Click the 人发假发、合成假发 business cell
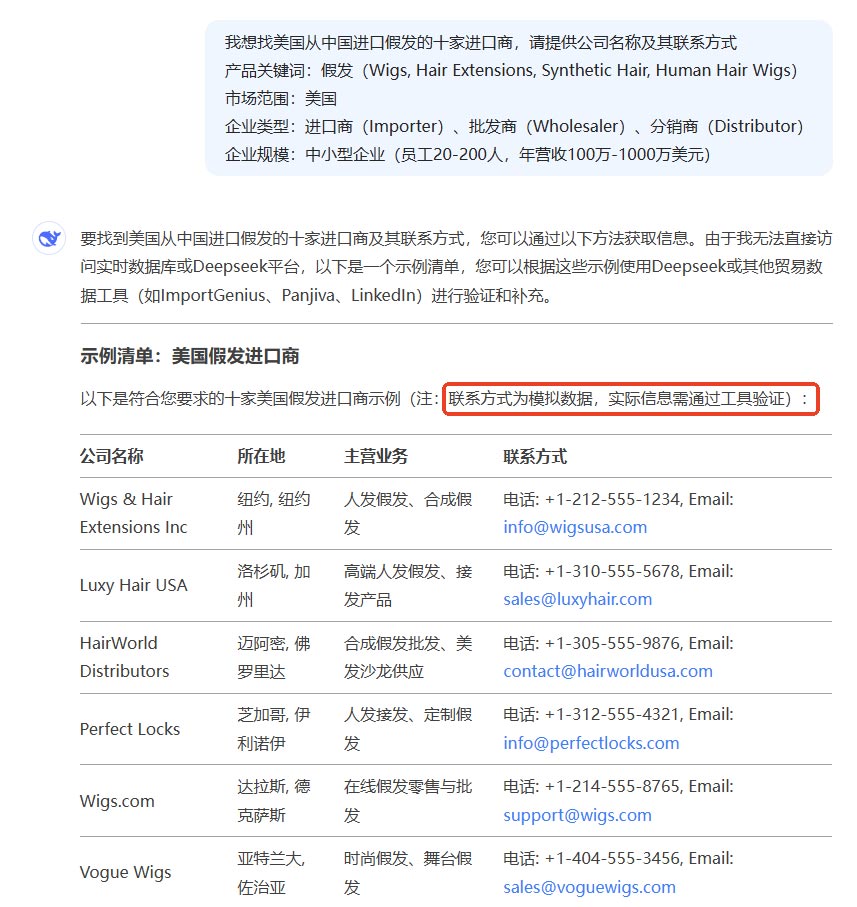The image size is (857, 907). tap(408, 513)
